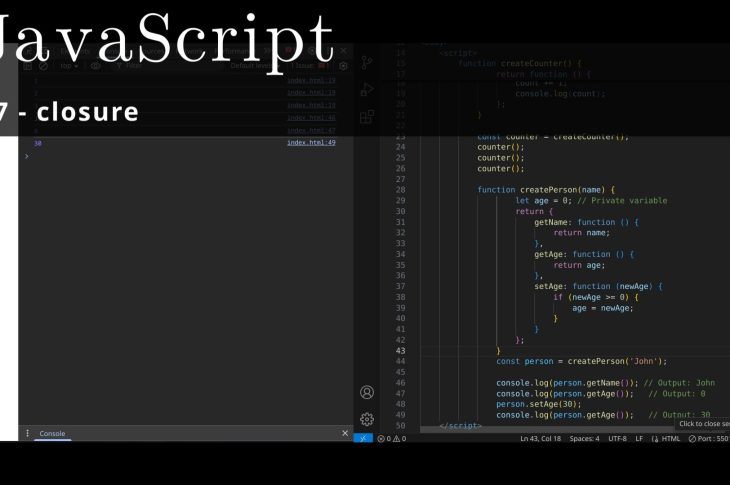Viewport: 730px width, 485px height.
Task: Clear the console with the clear icon
Action: (44, 66)
